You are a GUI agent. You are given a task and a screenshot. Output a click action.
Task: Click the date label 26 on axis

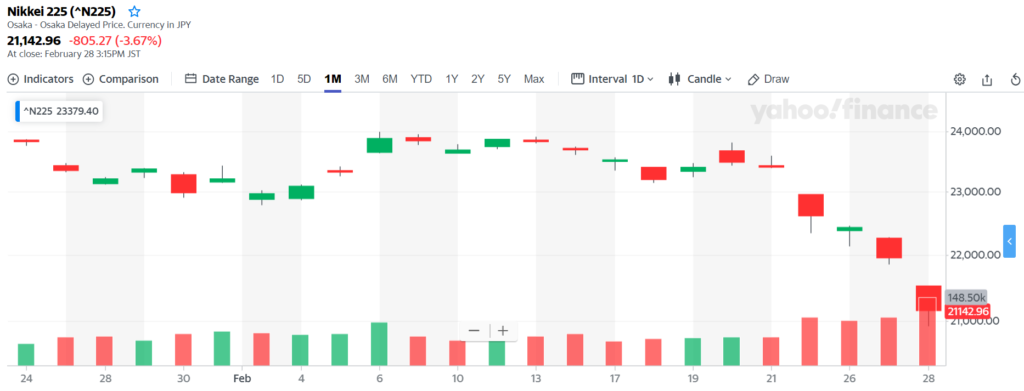[850, 378]
